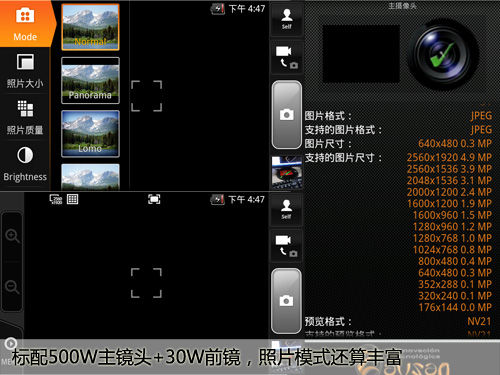Screen dimensions: 500x375
Task: Open the 照片大小 photo size setting
Action: pos(25,71)
